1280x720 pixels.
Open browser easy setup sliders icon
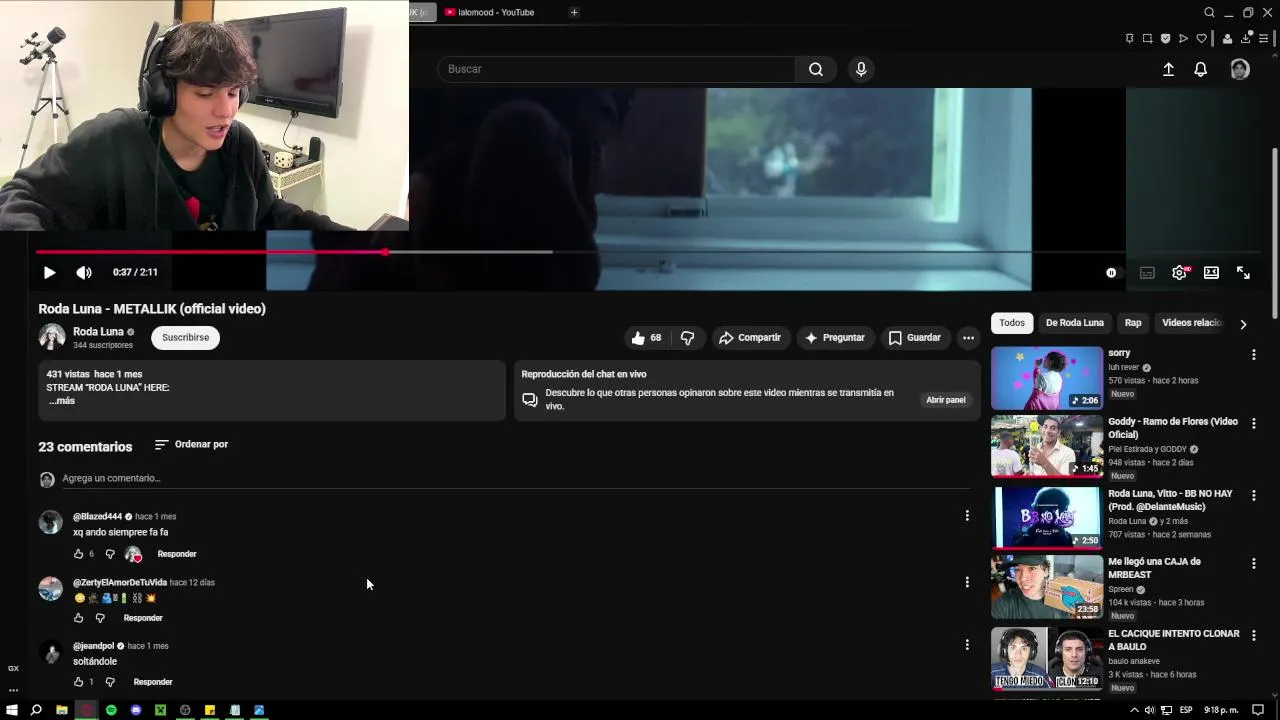[x=1264, y=39]
